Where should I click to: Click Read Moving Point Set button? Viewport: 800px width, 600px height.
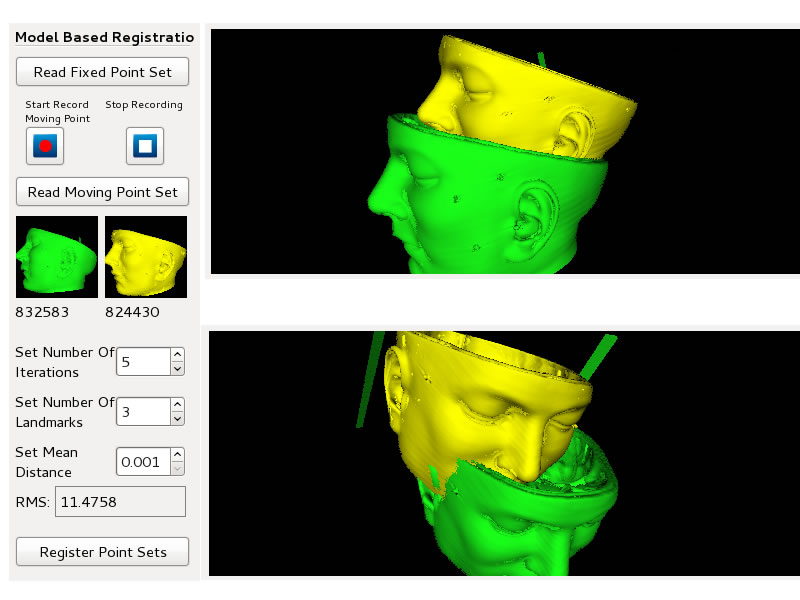[x=103, y=192]
